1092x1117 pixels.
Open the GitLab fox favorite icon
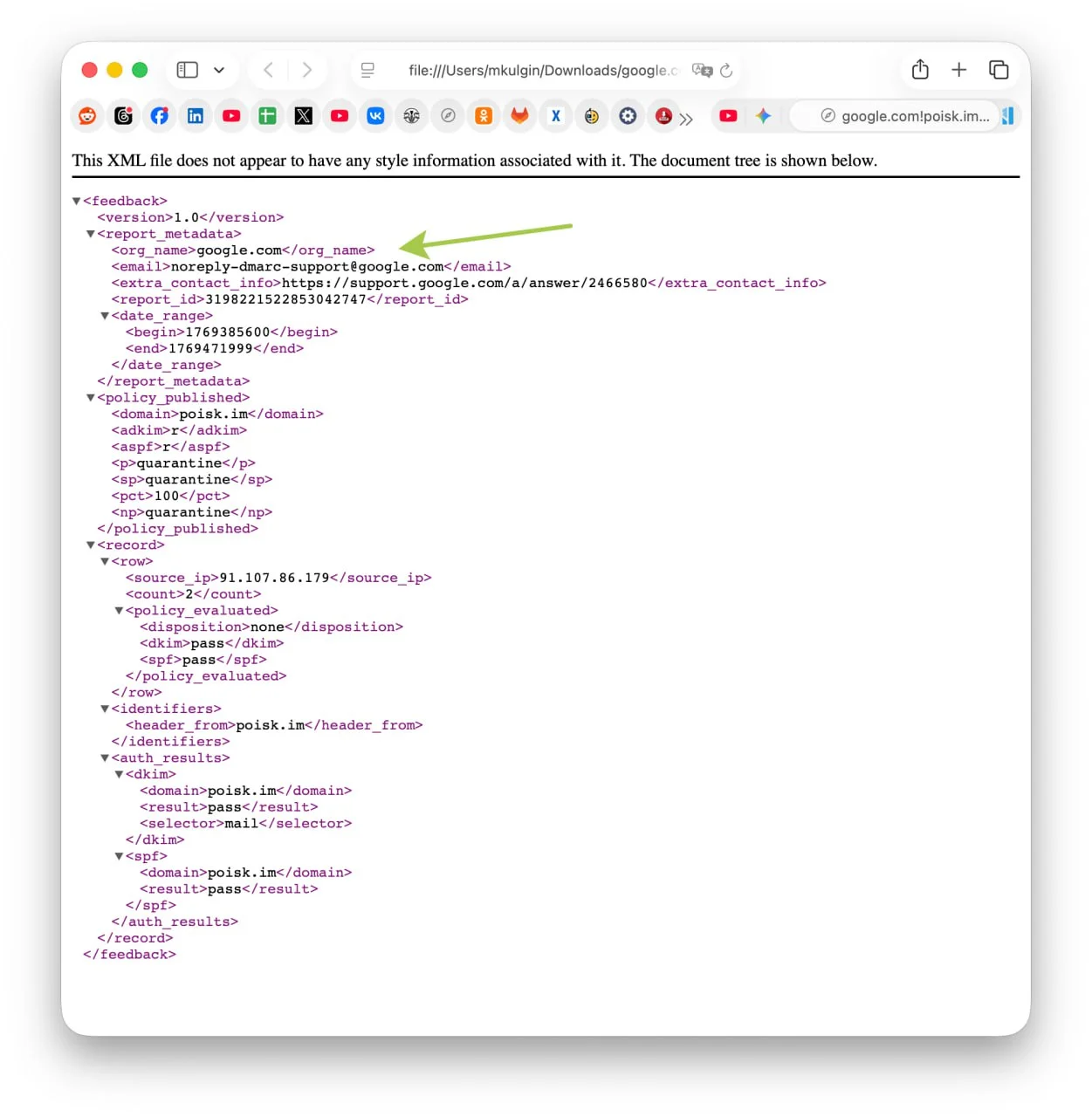tap(519, 116)
